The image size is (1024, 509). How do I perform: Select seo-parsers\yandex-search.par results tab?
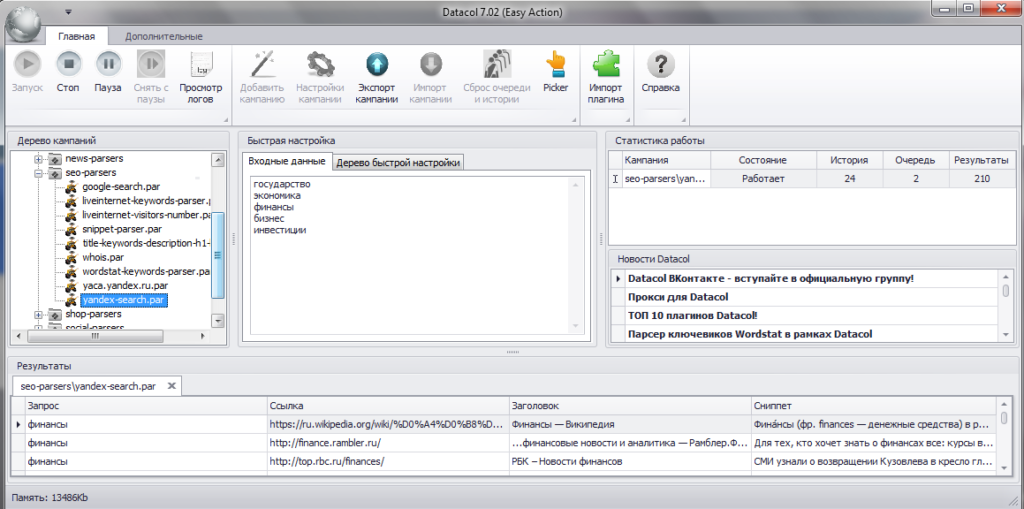(x=88, y=386)
